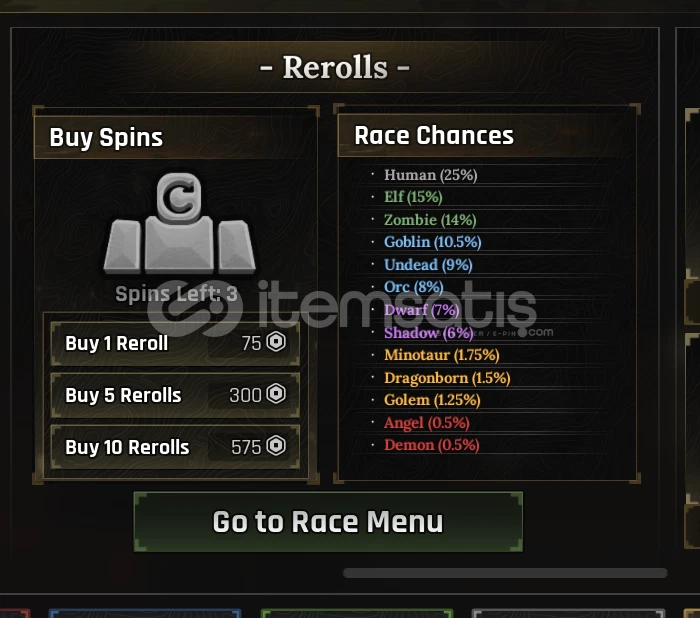Select Zombie (14%) race entry
This screenshot has height=618, width=700.
(x=430, y=220)
